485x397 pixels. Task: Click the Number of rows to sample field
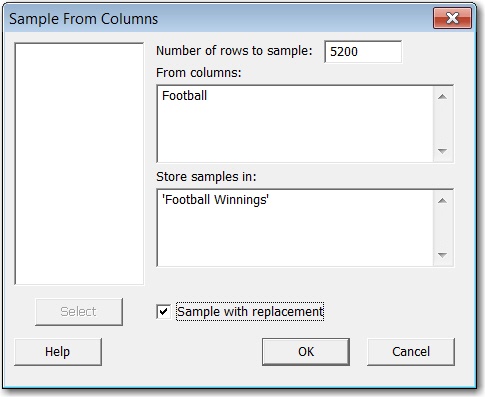[363, 52]
